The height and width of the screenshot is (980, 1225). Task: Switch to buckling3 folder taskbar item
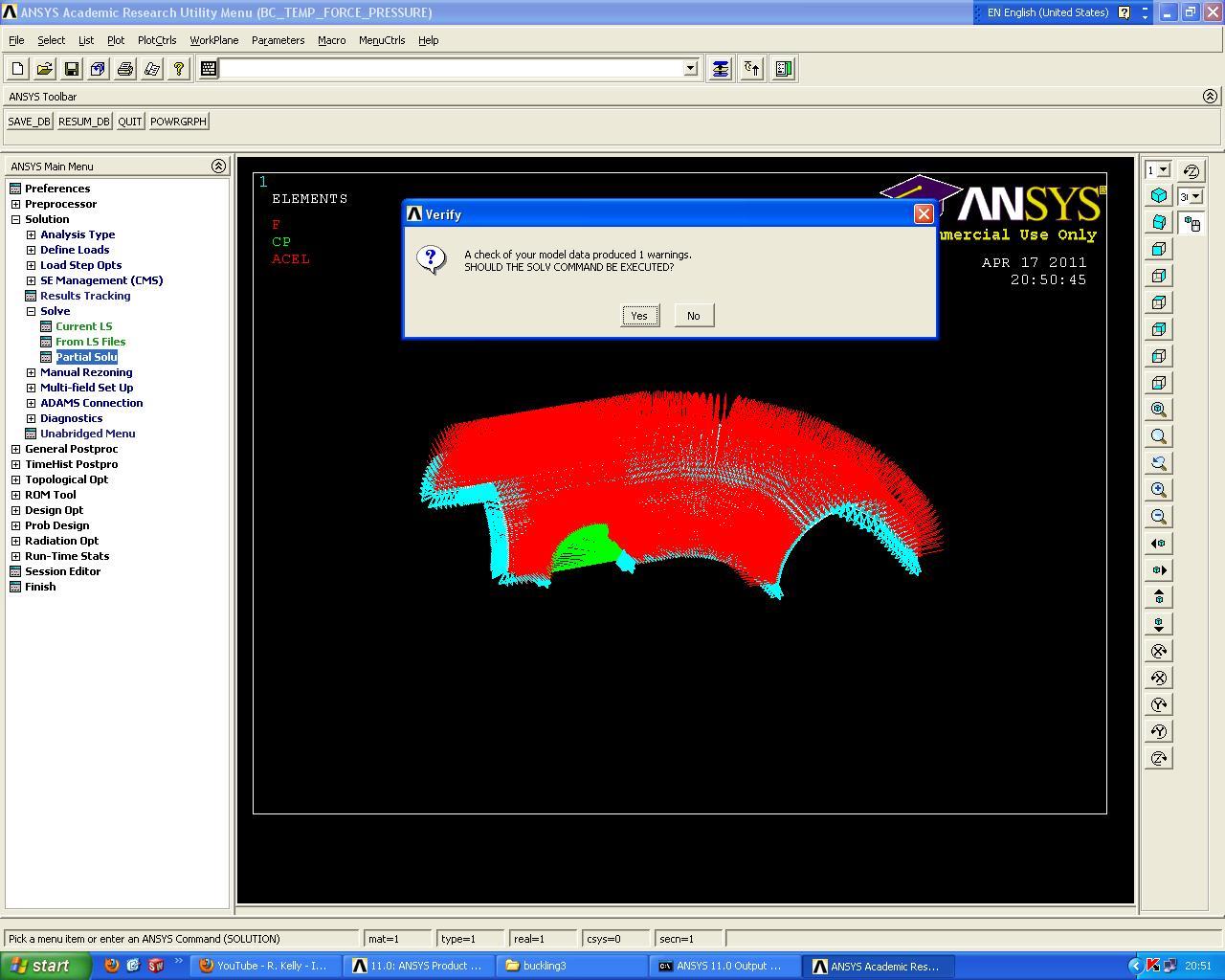point(570,966)
